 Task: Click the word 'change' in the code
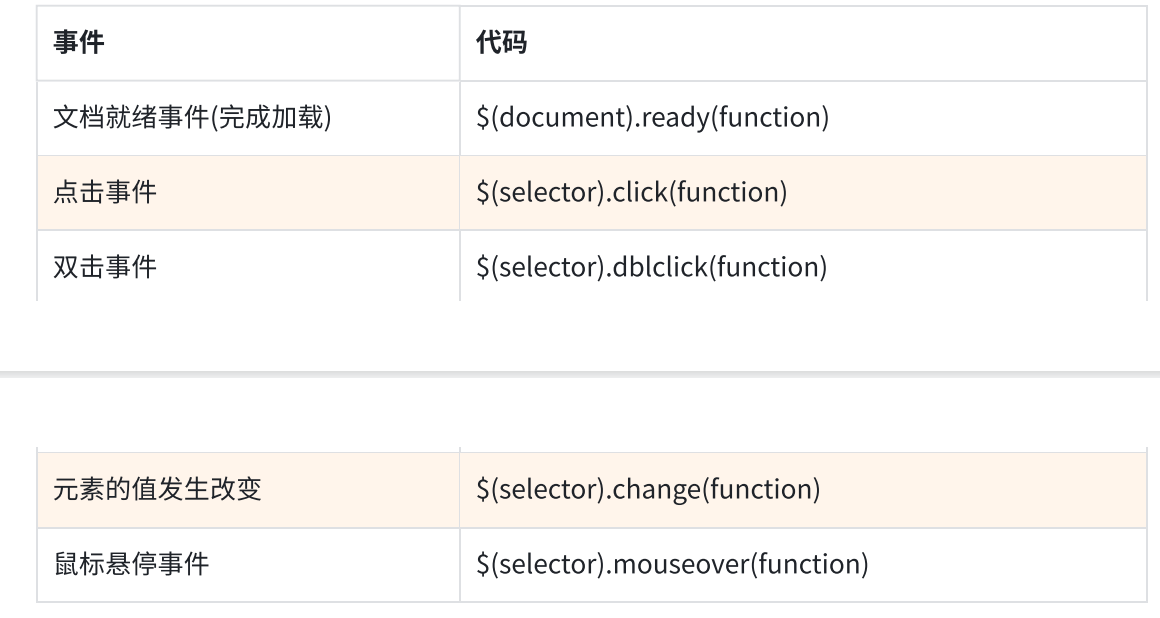(654, 490)
